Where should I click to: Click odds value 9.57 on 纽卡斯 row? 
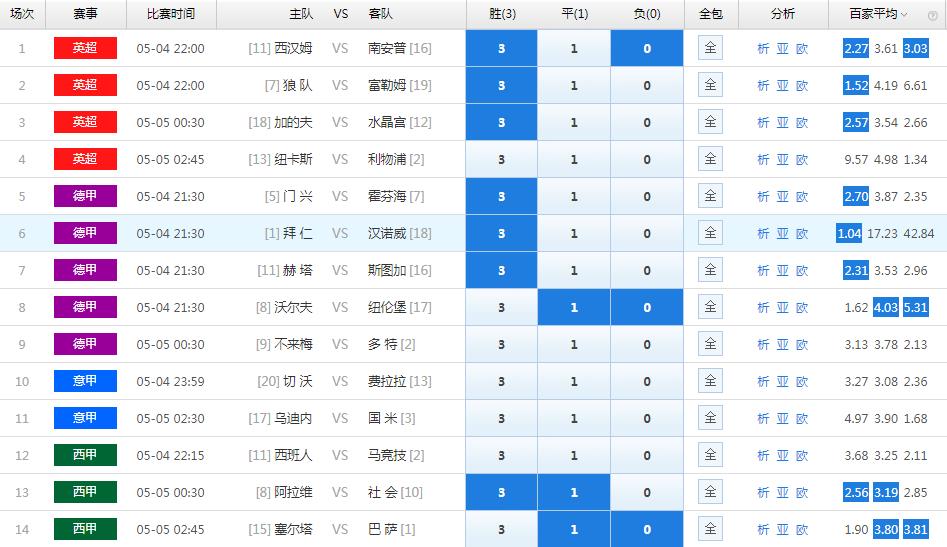856,159
